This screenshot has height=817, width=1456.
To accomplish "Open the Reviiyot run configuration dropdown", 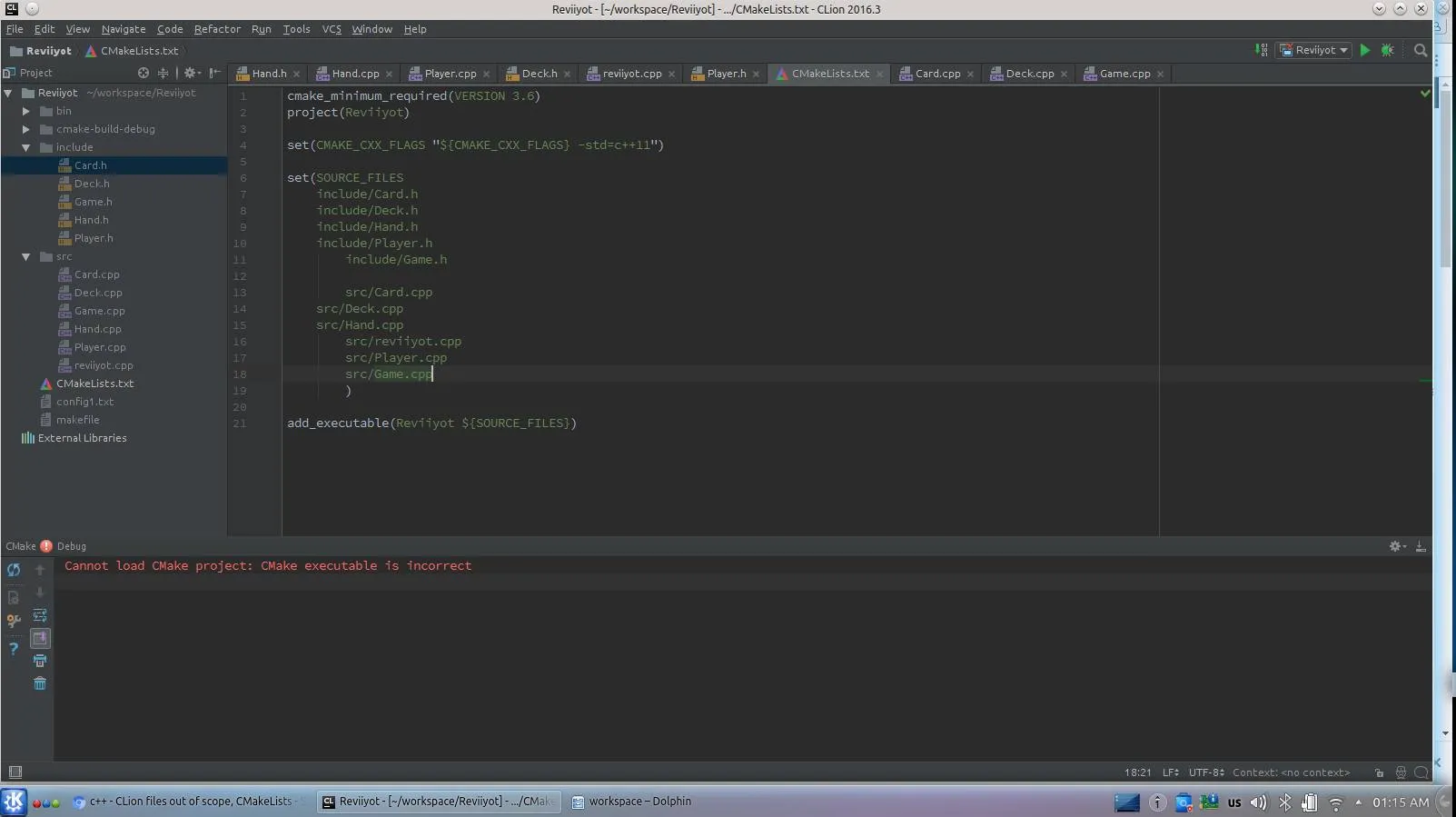I will 1314,50.
